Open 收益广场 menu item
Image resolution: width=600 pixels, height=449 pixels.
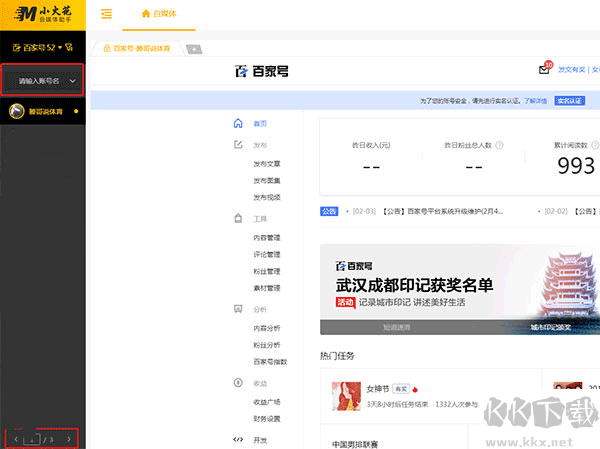(x=267, y=402)
